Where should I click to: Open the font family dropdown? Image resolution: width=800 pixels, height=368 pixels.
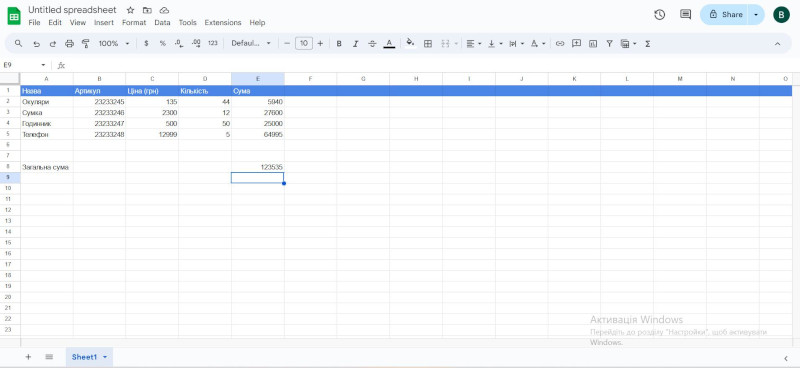coord(251,44)
